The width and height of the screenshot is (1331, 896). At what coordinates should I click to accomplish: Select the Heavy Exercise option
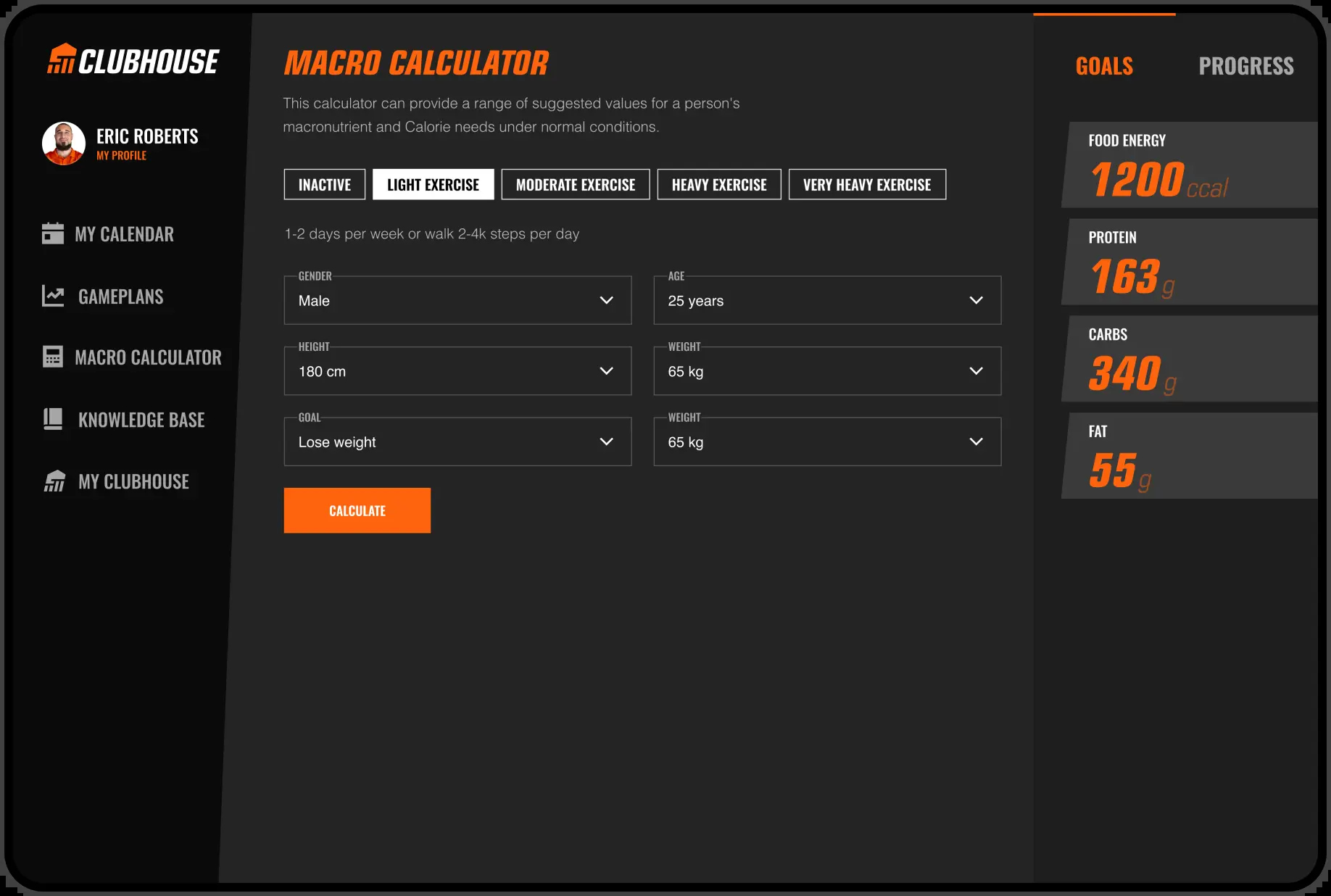click(719, 184)
